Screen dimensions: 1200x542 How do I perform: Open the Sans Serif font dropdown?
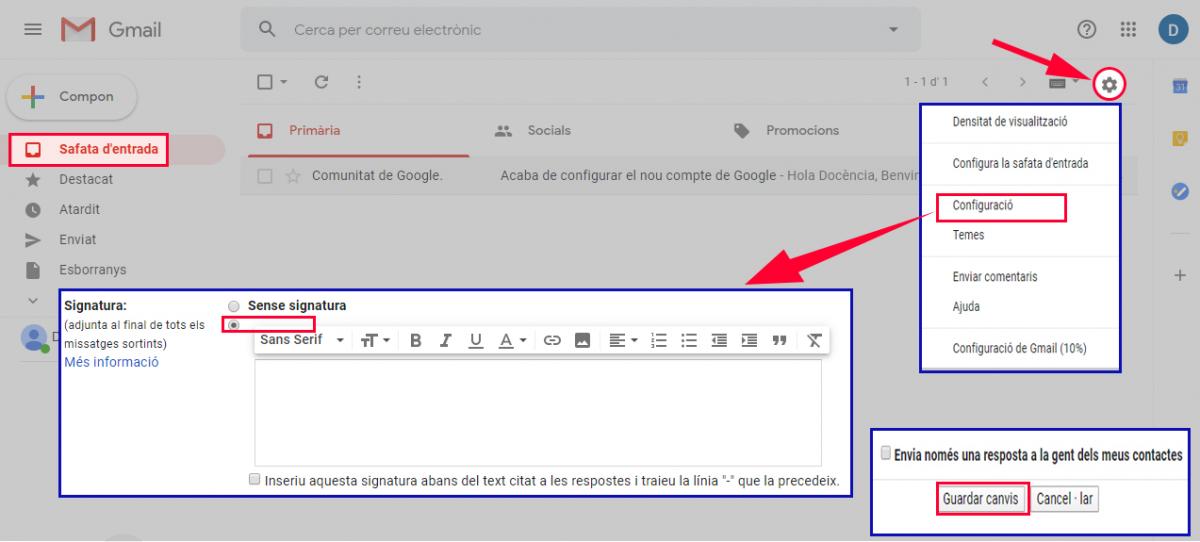(x=301, y=341)
